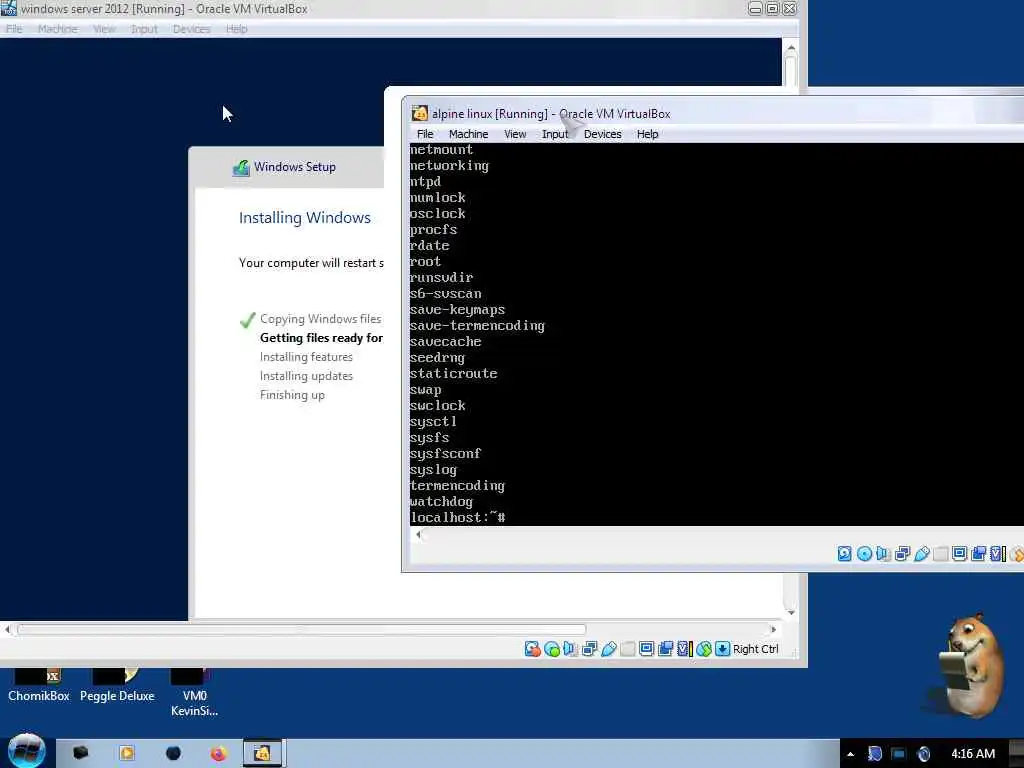
Task: Click the 'save-termencoding' line in alpine terminal
Action: click(477, 325)
